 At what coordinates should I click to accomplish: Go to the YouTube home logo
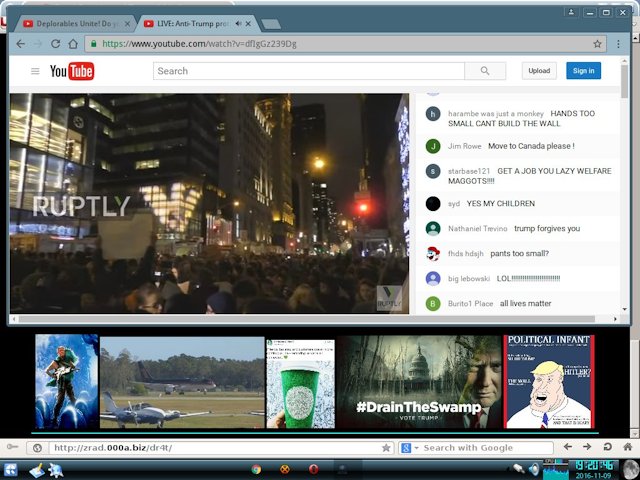click(x=72, y=71)
